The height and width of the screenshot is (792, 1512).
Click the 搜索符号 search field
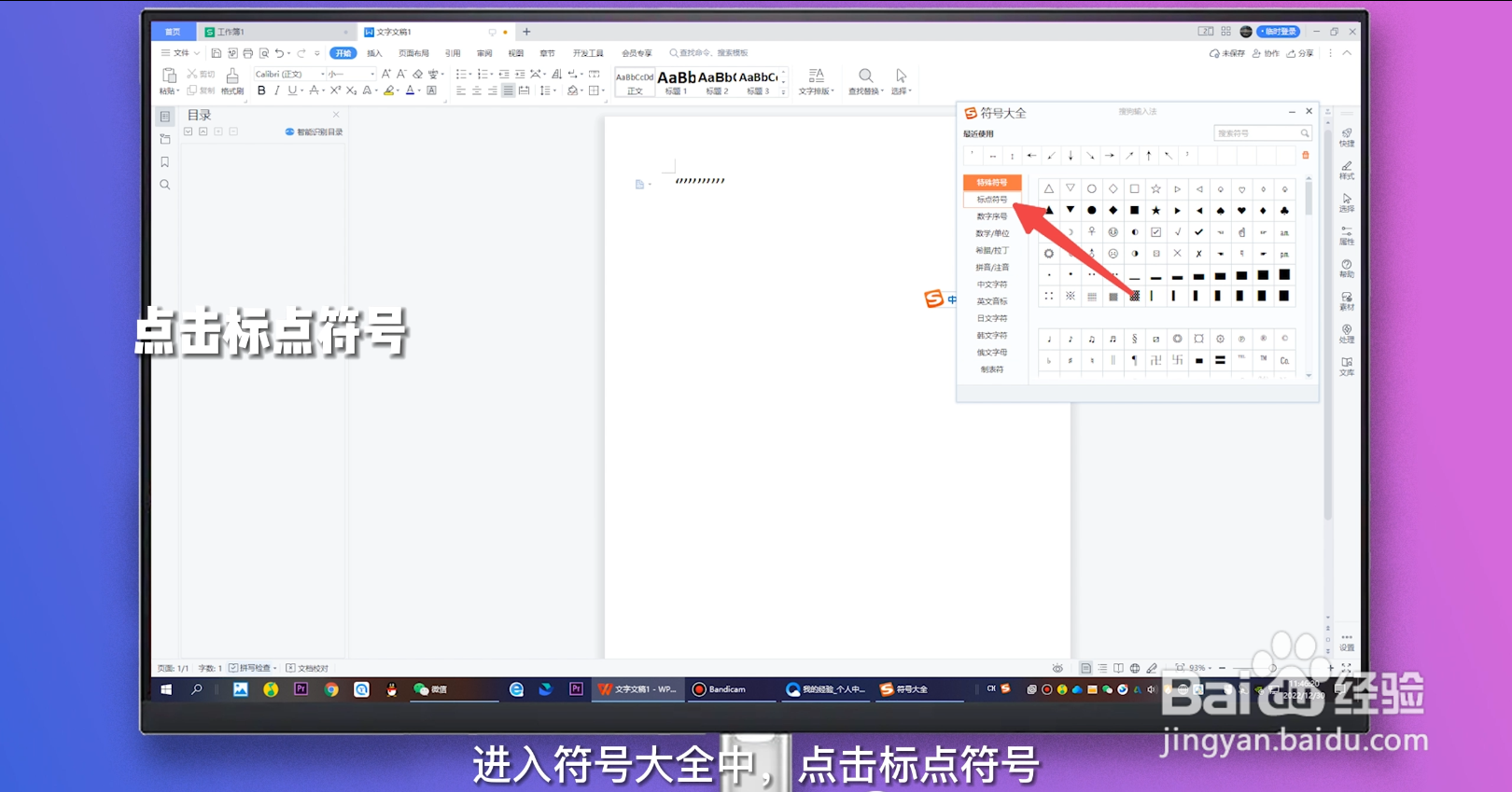coord(1262,133)
